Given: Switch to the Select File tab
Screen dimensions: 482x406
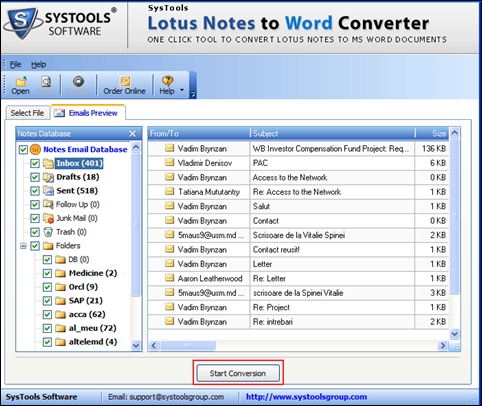Looking at the screenshot, I should [27, 113].
